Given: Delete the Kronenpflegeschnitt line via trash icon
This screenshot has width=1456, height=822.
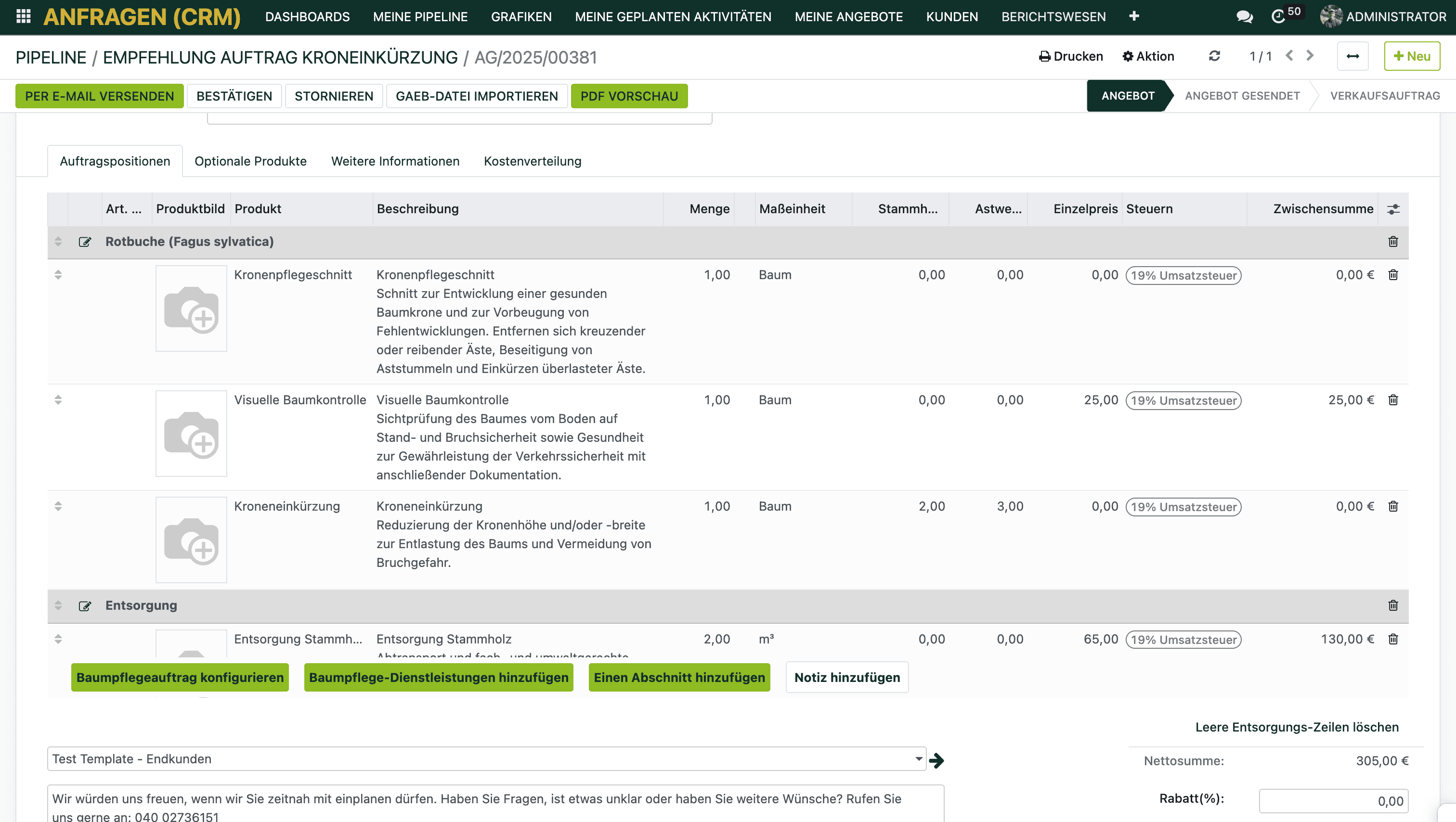Looking at the screenshot, I should 1393,275.
